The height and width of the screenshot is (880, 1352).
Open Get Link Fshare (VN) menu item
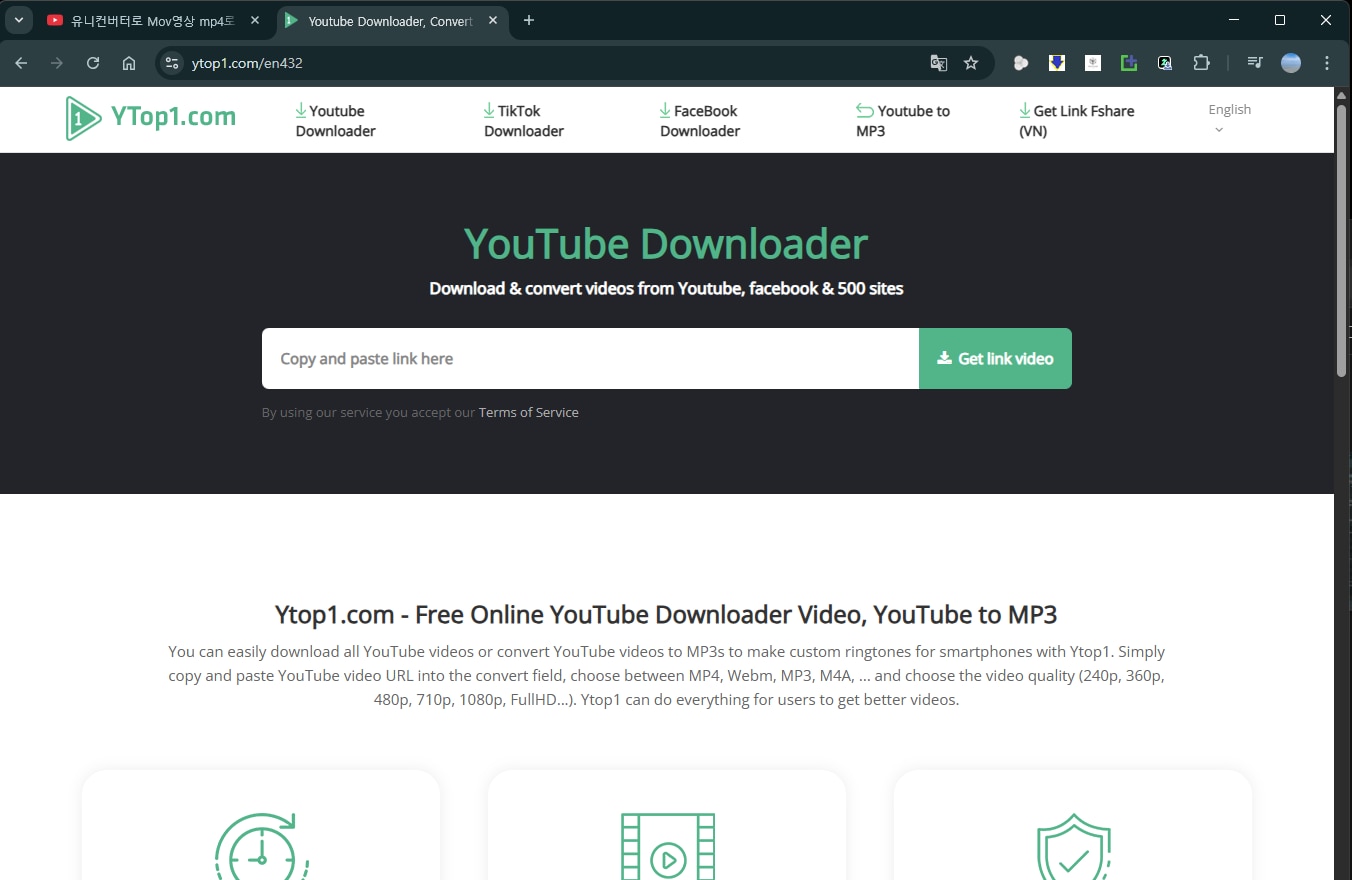(1077, 121)
